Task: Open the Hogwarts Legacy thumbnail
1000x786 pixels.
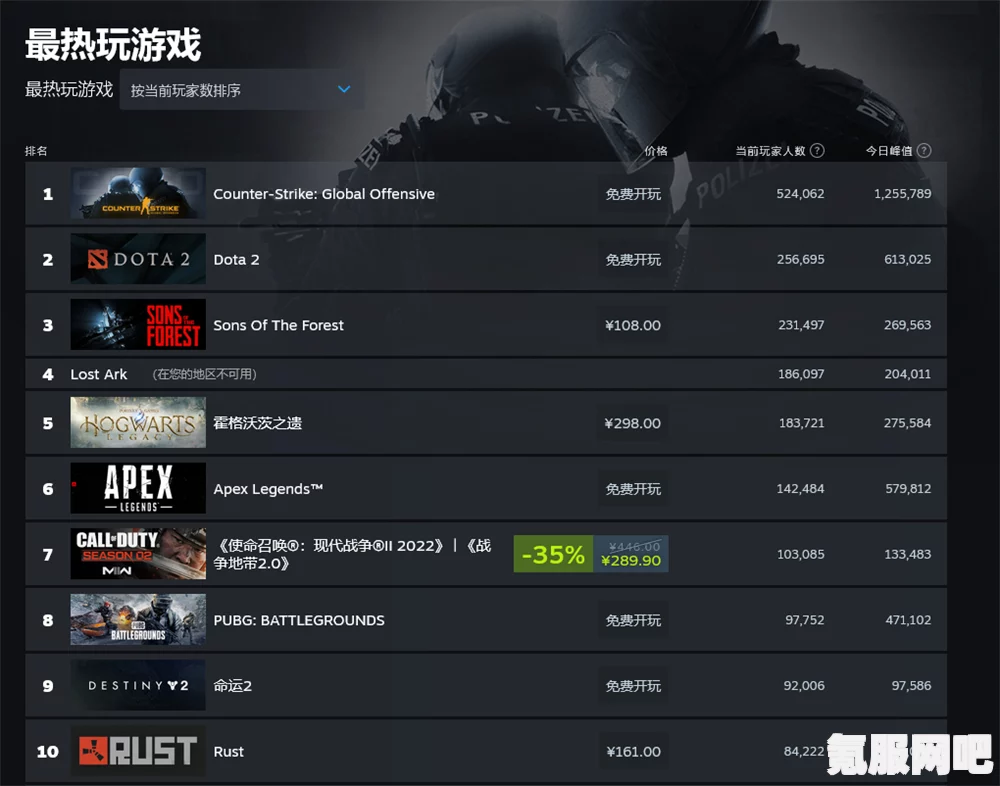Action: click(x=138, y=423)
